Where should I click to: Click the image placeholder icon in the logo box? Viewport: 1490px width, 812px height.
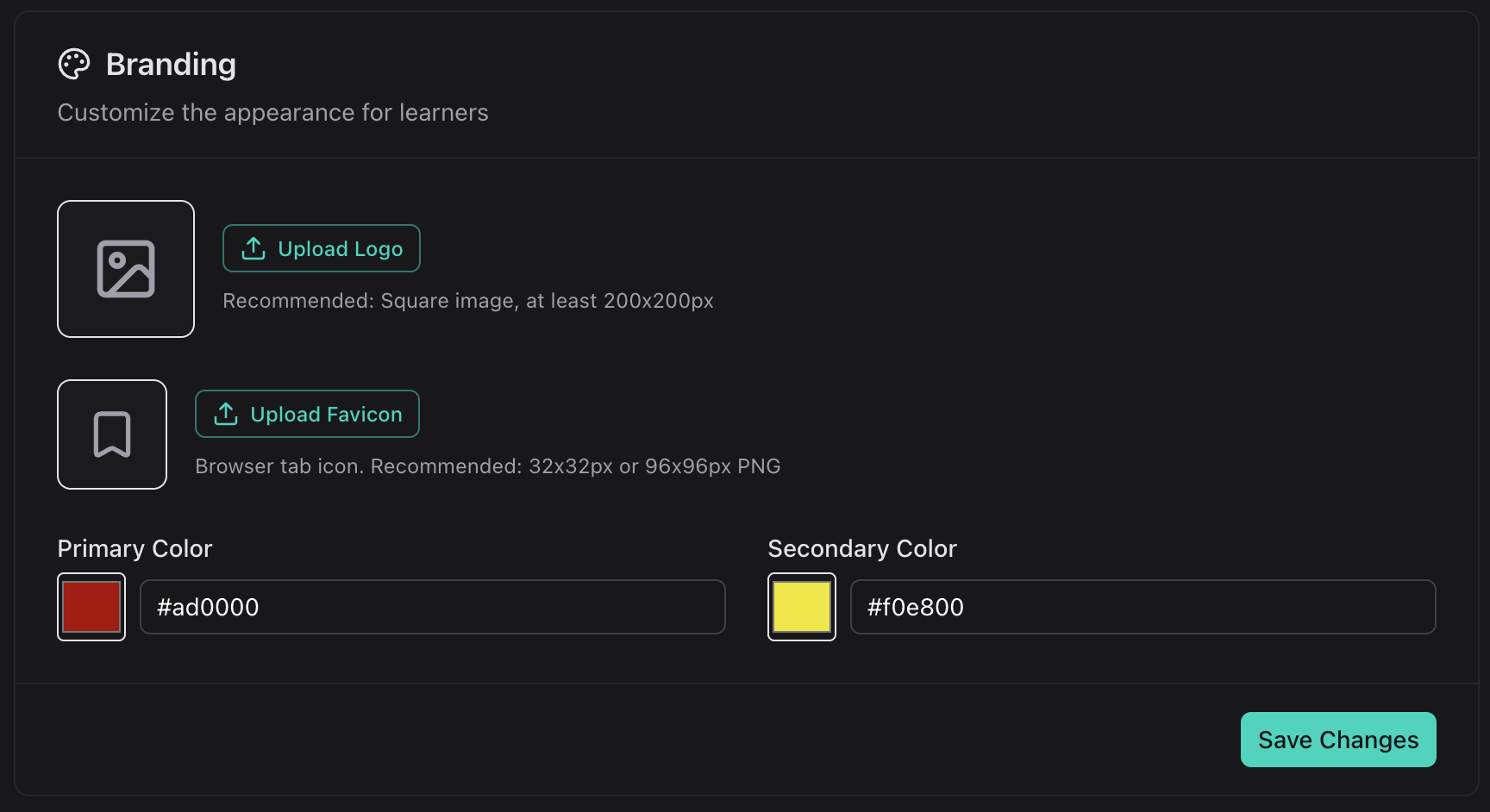pos(126,268)
